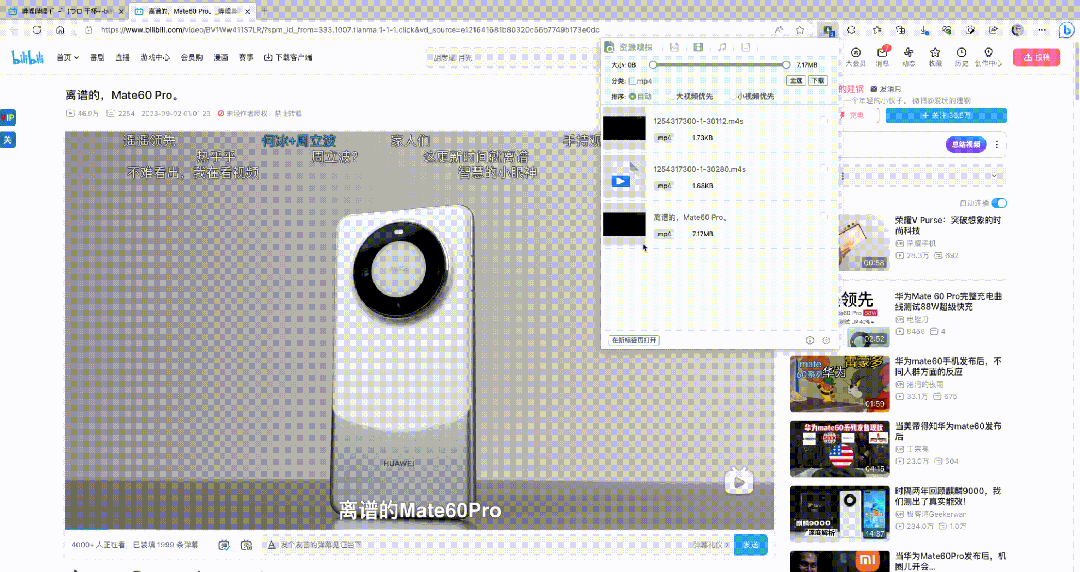The width and height of the screenshot is (1080, 572).
Task: Open the browser ellipsis menu
Action: [x=1042, y=30]
